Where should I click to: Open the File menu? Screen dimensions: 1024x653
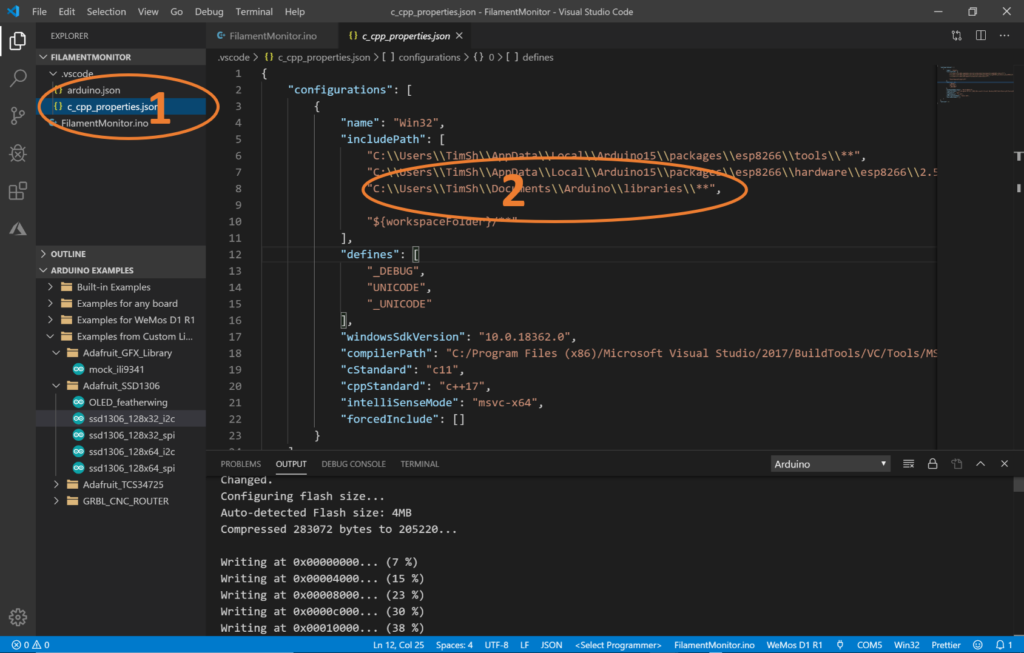(39, 12)
